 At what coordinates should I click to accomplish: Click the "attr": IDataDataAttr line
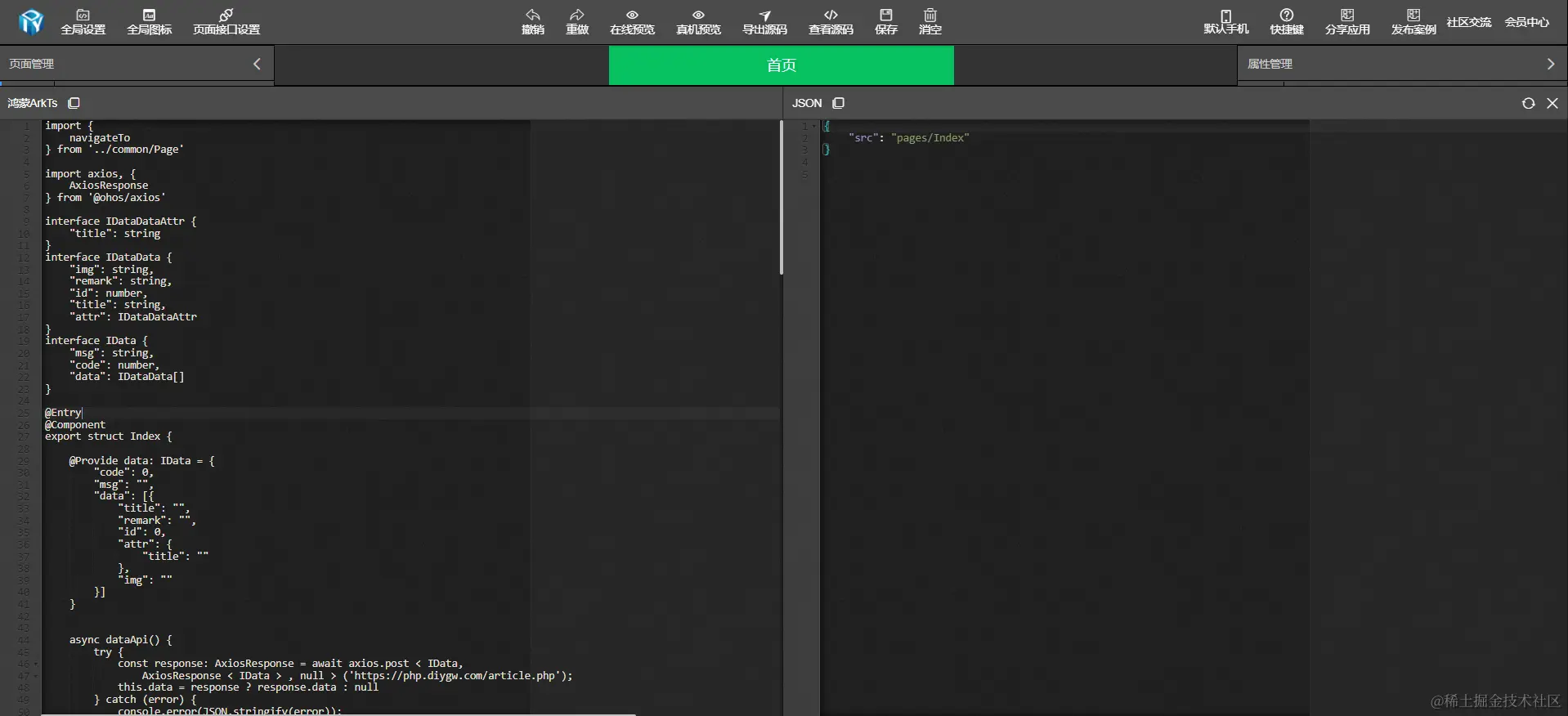click(133, 317)
